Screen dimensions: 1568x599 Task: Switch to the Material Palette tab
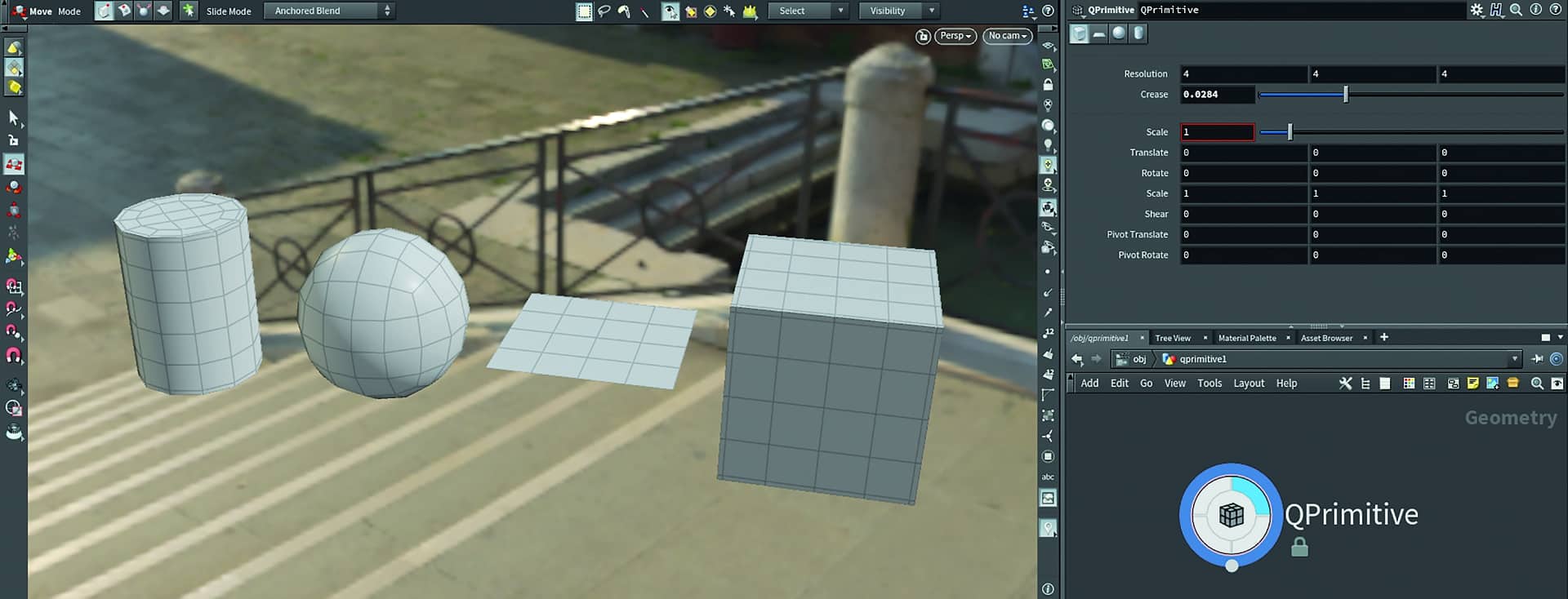[x=1246, y=338]
